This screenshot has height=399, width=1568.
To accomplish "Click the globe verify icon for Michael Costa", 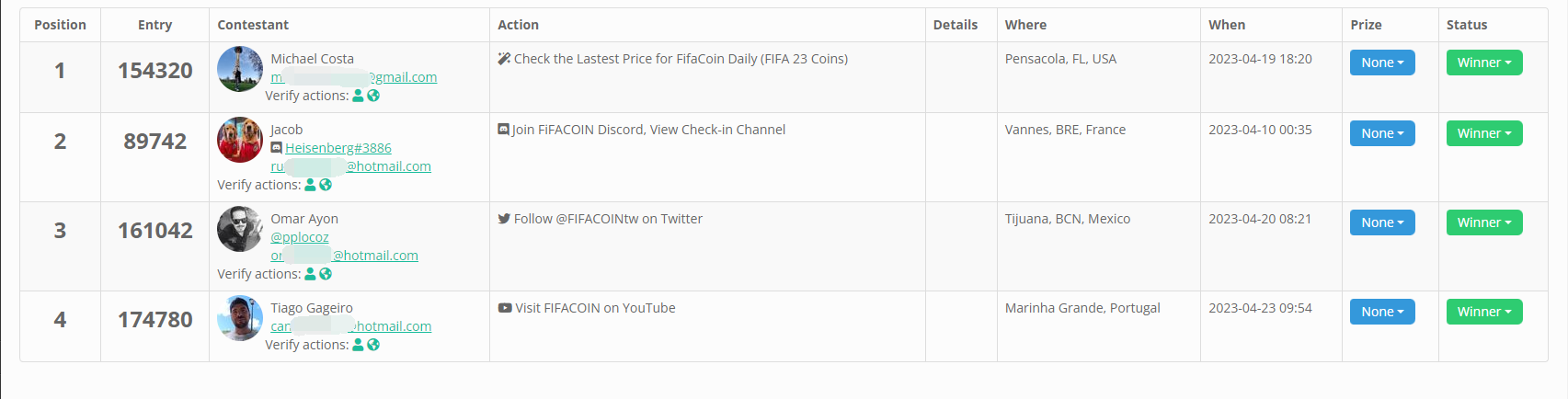I will [x=373, y=96].
